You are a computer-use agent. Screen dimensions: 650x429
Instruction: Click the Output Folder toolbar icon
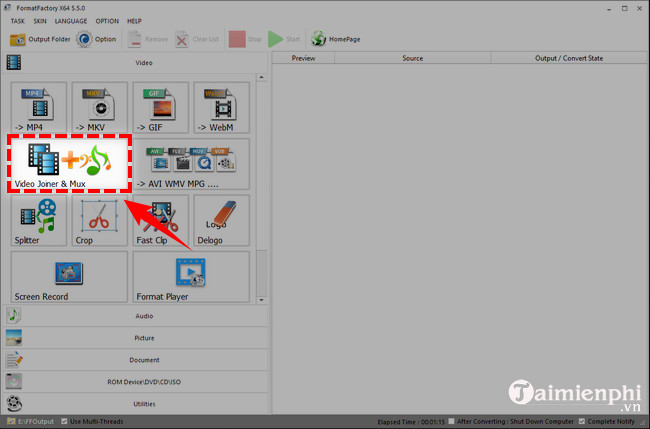point(18,39)
